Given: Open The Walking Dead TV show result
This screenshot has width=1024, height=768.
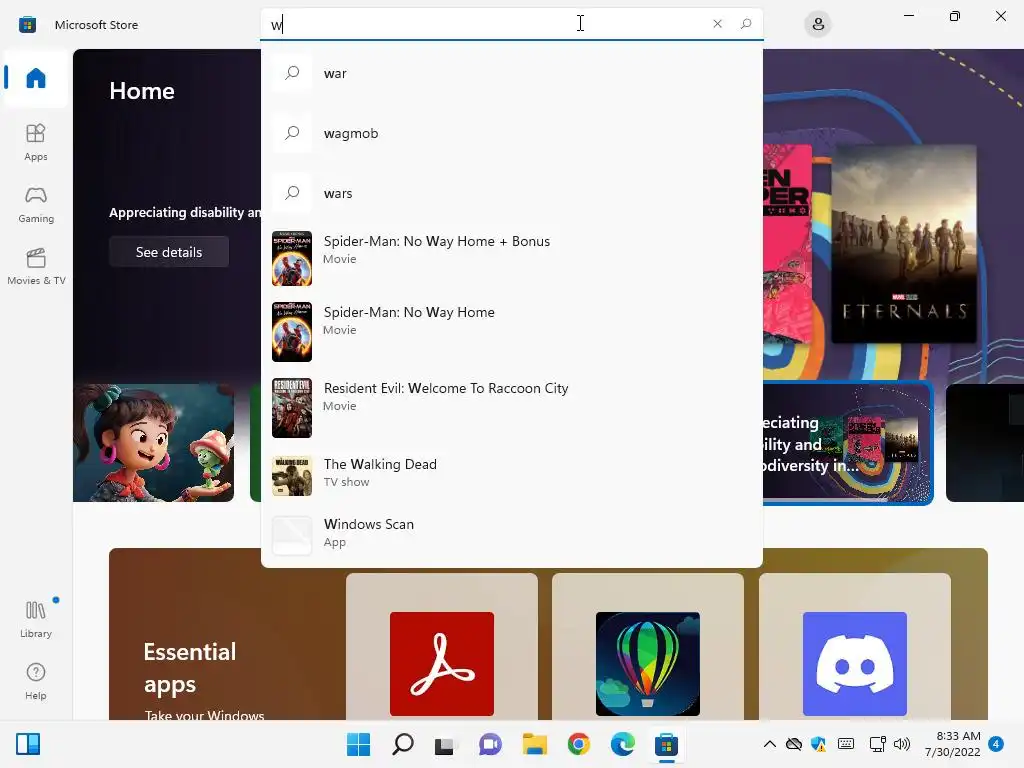Looking at the screenshot, I should tap(512, 475).
